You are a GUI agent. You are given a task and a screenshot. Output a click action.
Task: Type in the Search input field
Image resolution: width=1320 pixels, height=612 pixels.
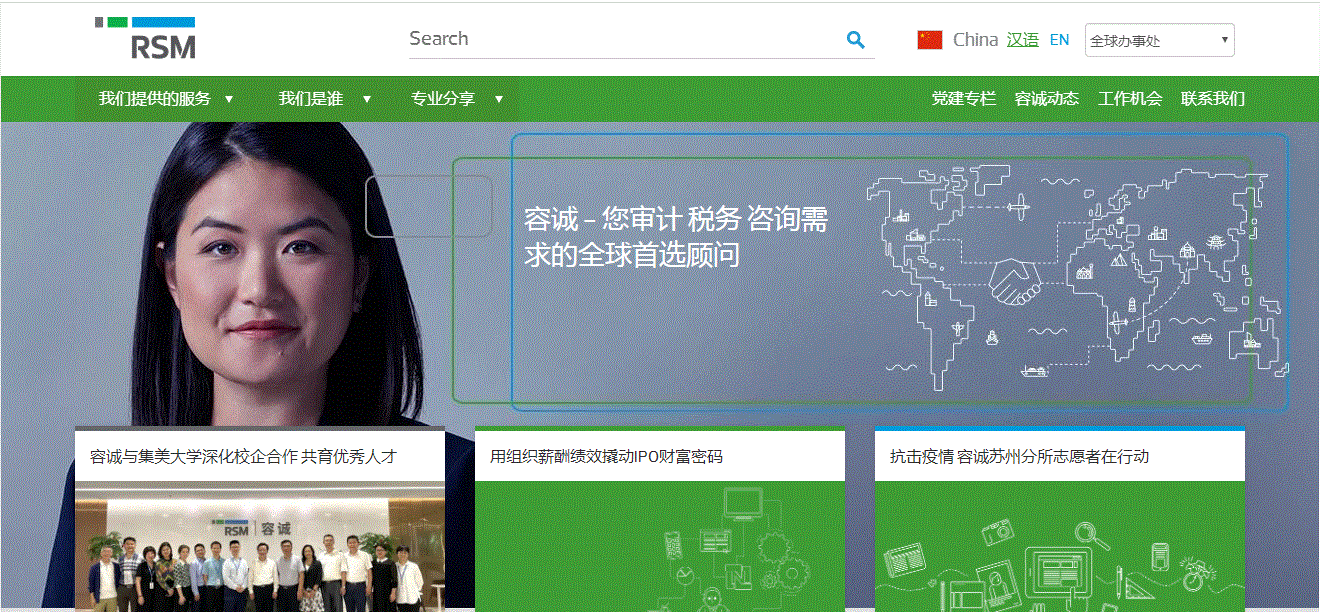(x=620, y=39)
